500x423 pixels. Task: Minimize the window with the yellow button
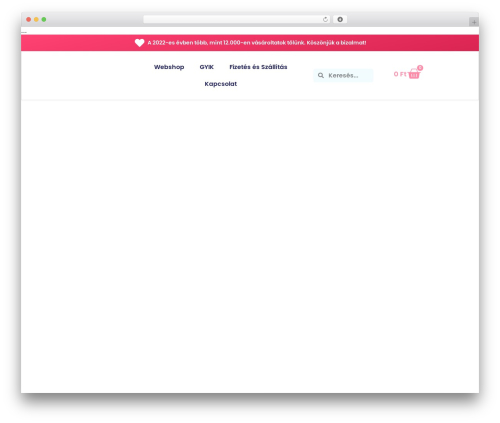36,20
